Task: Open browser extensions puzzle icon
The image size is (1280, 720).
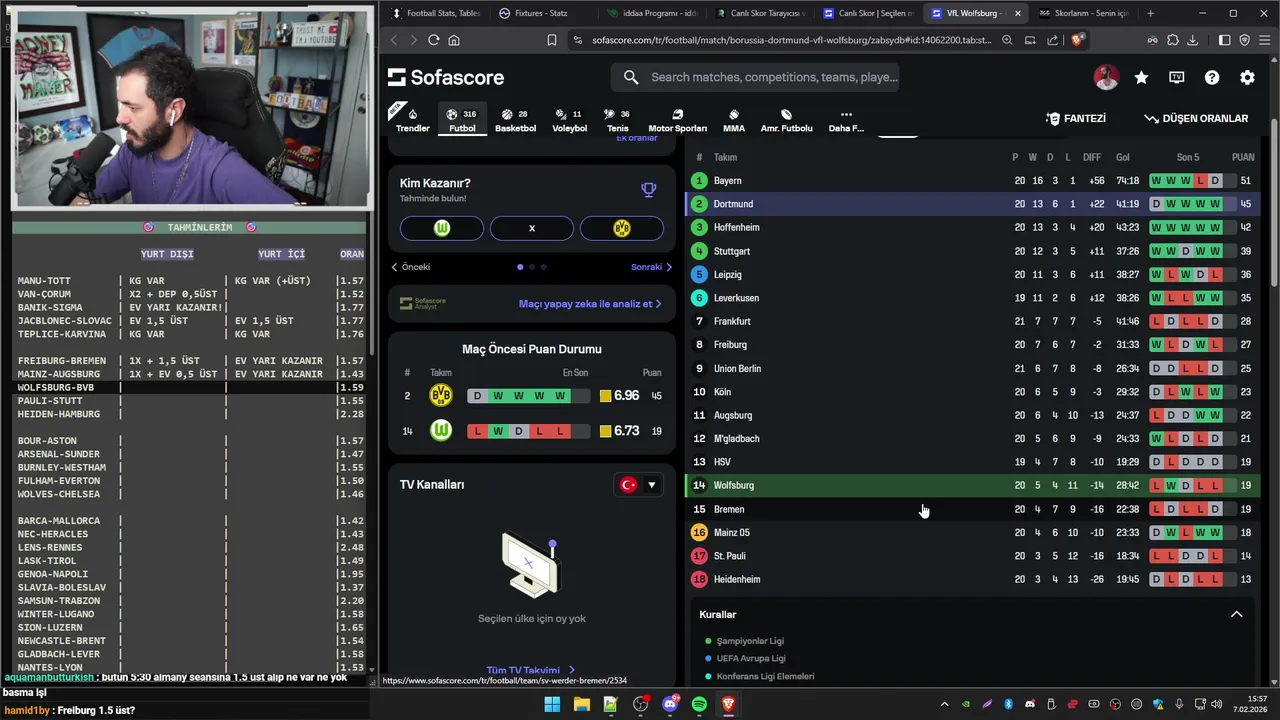Action: pos(1173,40)
